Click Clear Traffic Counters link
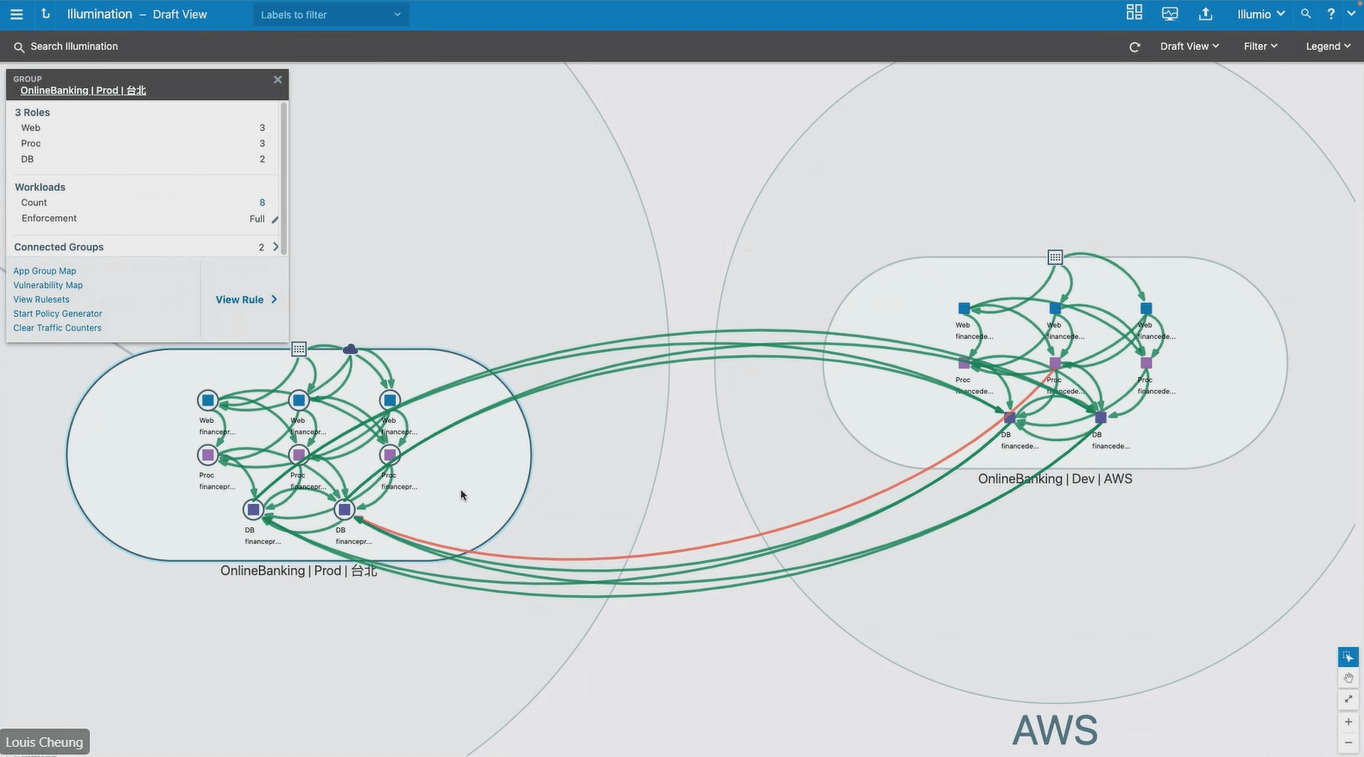Screen dimensions: 1364x757 57,328
